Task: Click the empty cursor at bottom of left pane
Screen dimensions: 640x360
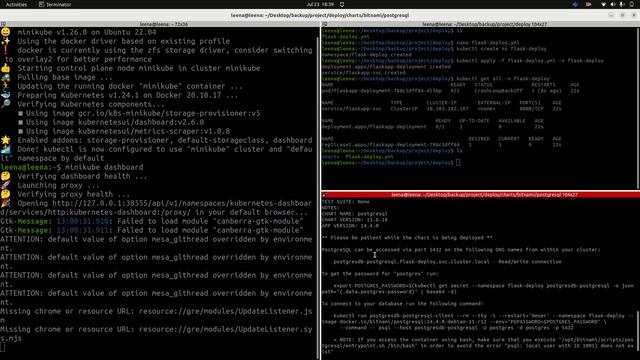Action: tap(2, 347)
